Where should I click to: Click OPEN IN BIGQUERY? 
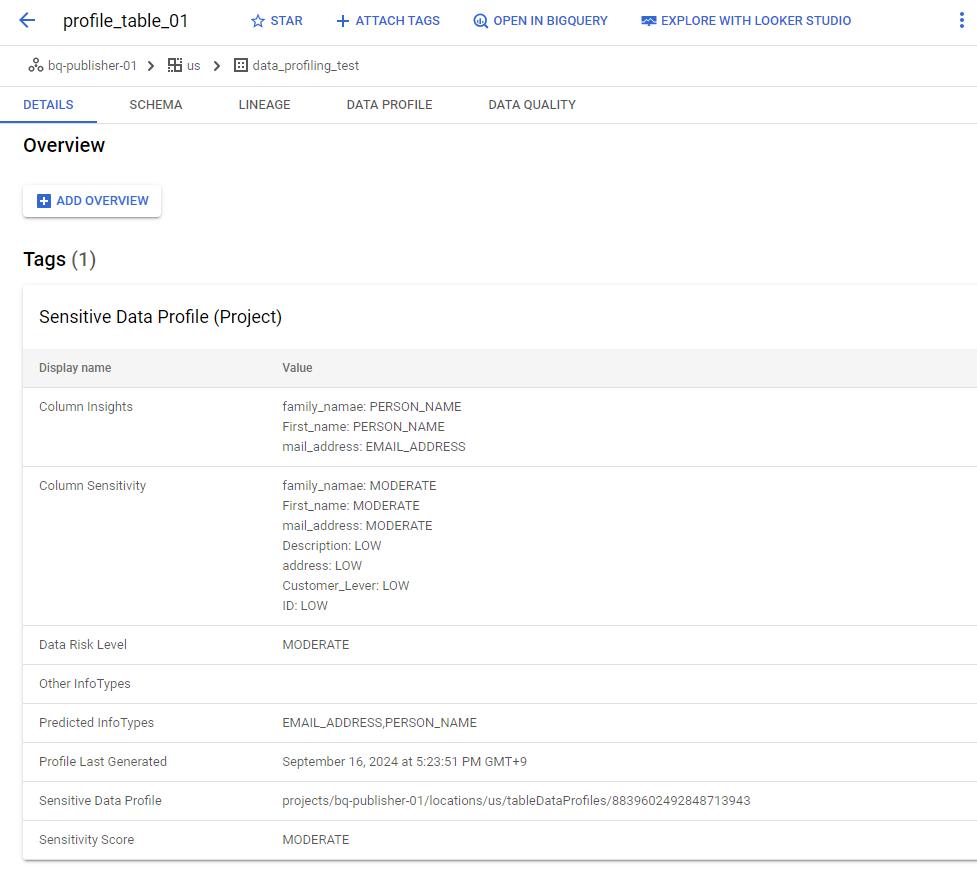550,21
